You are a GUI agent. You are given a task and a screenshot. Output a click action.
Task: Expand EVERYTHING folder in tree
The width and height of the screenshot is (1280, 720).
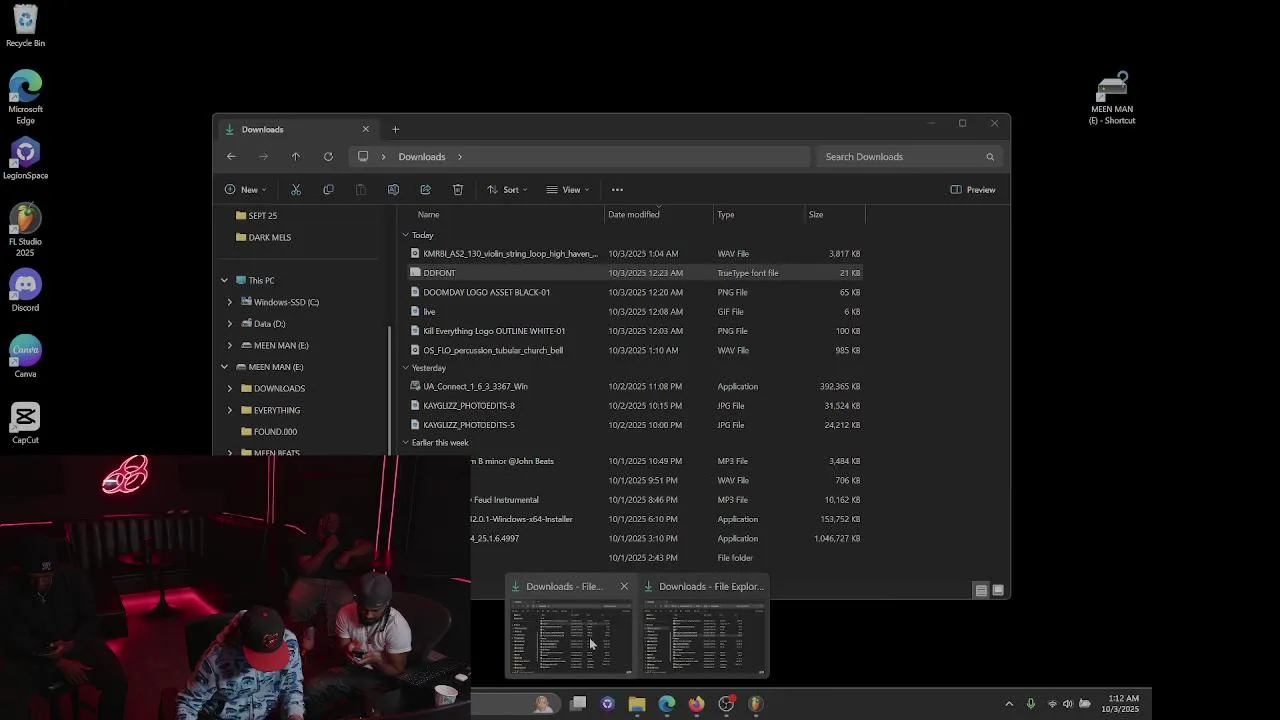coord(230,410)
